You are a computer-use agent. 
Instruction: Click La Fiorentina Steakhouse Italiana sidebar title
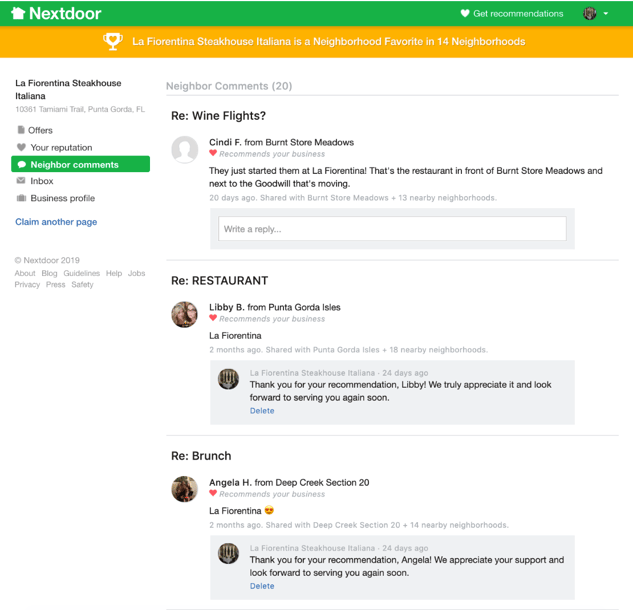68,89
